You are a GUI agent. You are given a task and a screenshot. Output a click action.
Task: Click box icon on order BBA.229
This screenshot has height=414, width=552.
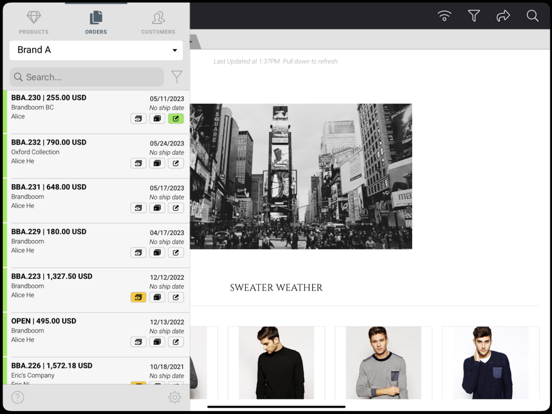tap(157, 253)
